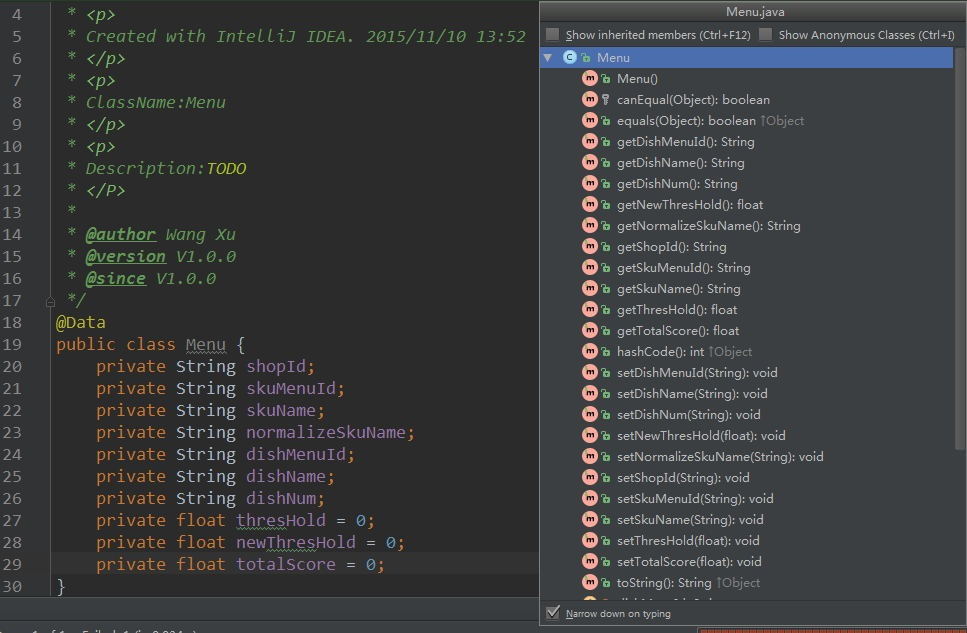
Task: Click method icon of getThresHold()
Action: (590, 309)
